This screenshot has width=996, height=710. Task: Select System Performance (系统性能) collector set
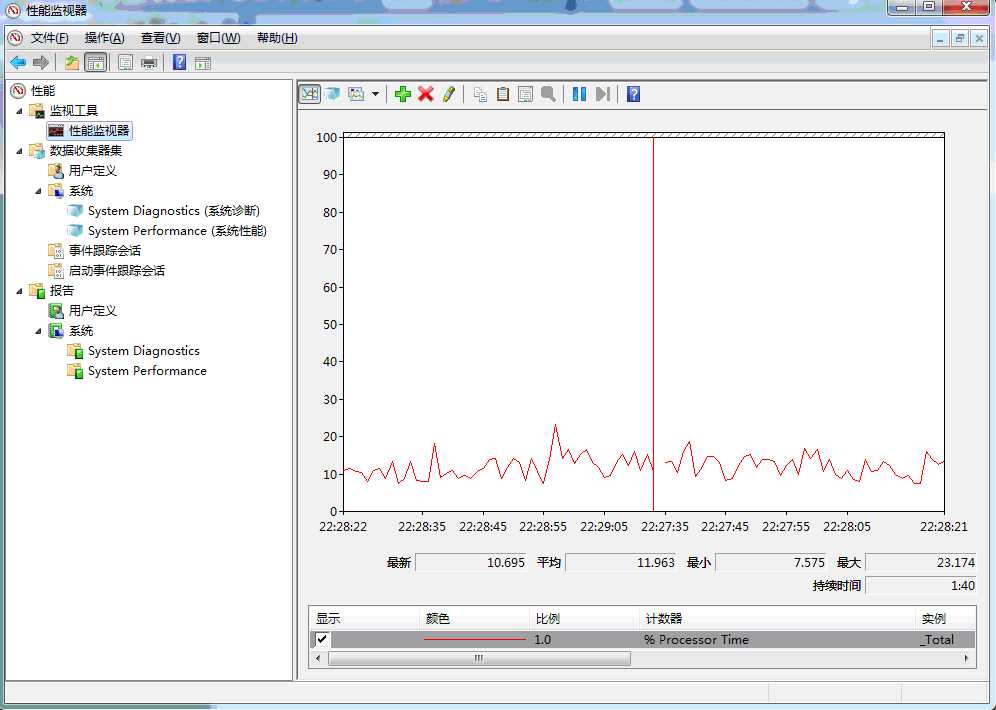click(177, 231)
